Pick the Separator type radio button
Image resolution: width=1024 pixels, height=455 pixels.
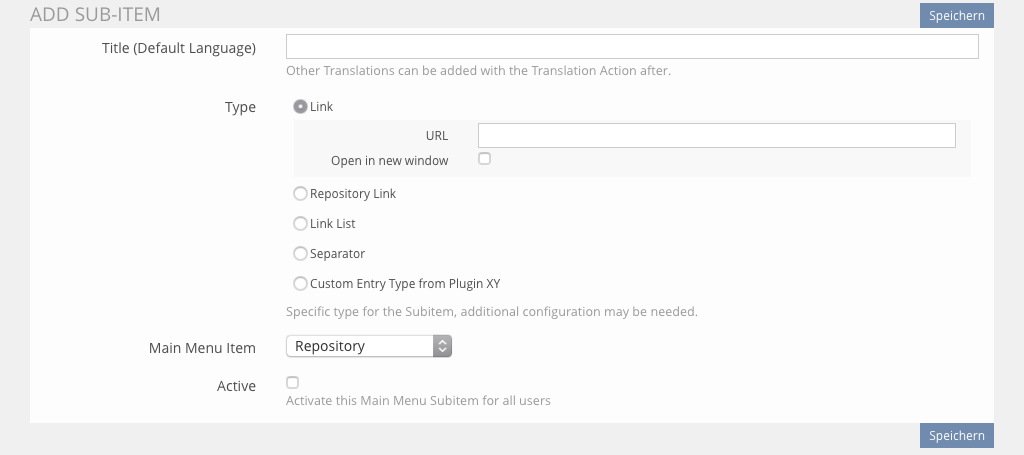click(x=300, y=254)
